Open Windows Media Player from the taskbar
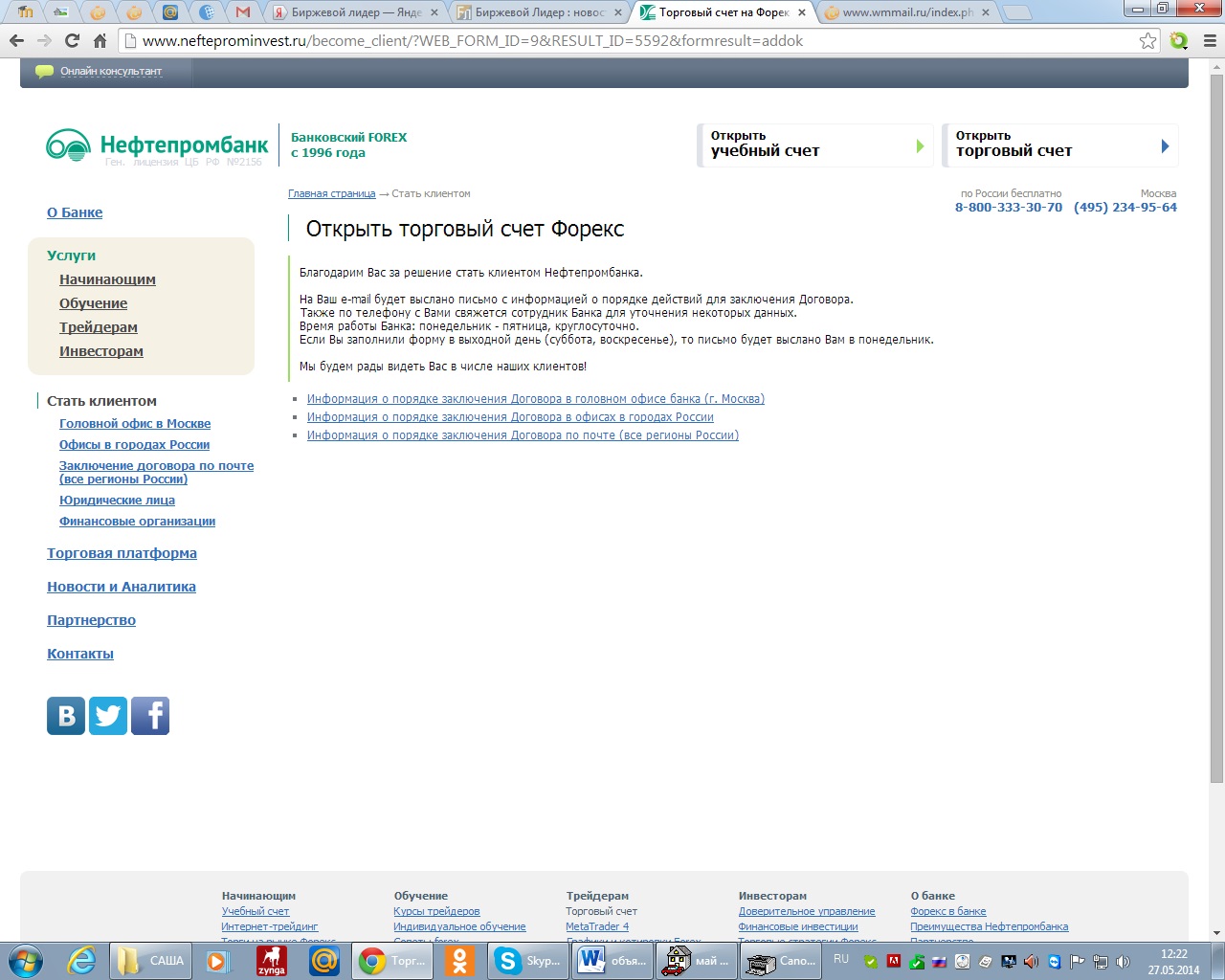The width and height of the screenshot is (1225, 980). tap(219, 961)
